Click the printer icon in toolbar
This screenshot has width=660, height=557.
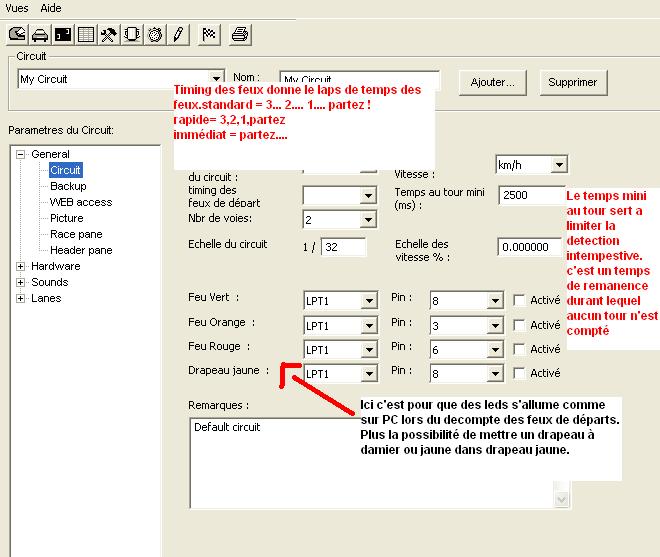tap(240, 34)
